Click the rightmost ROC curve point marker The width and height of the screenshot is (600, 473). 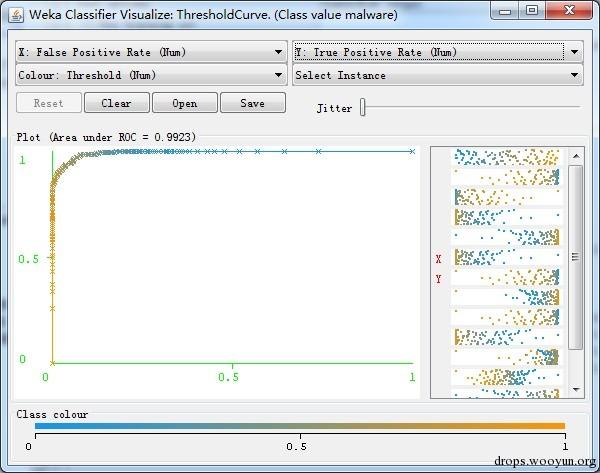point(412,152)
